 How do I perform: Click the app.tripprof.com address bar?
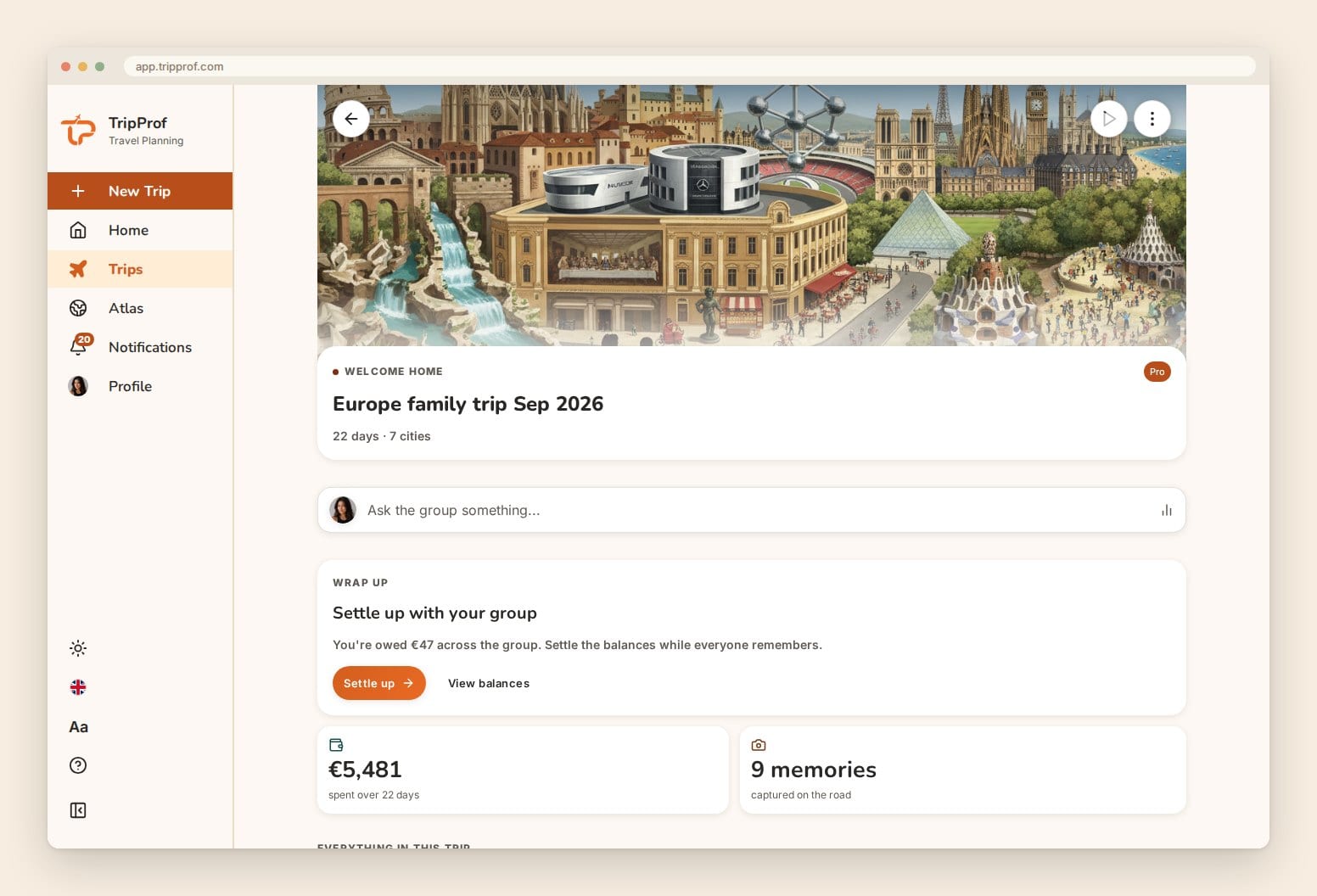pyautogui.click(x=690, y=66)
